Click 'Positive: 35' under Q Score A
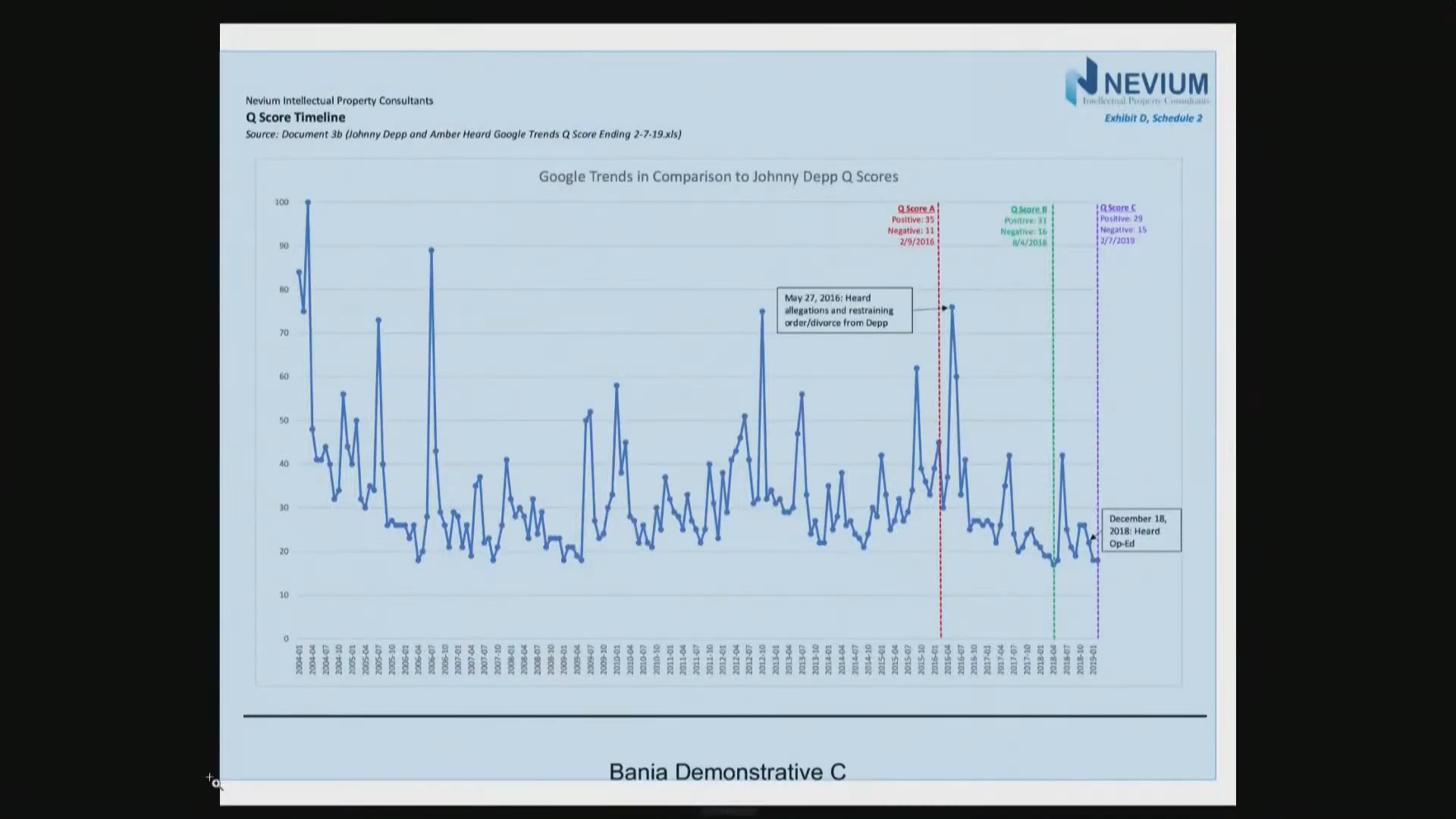 [913, 220]
